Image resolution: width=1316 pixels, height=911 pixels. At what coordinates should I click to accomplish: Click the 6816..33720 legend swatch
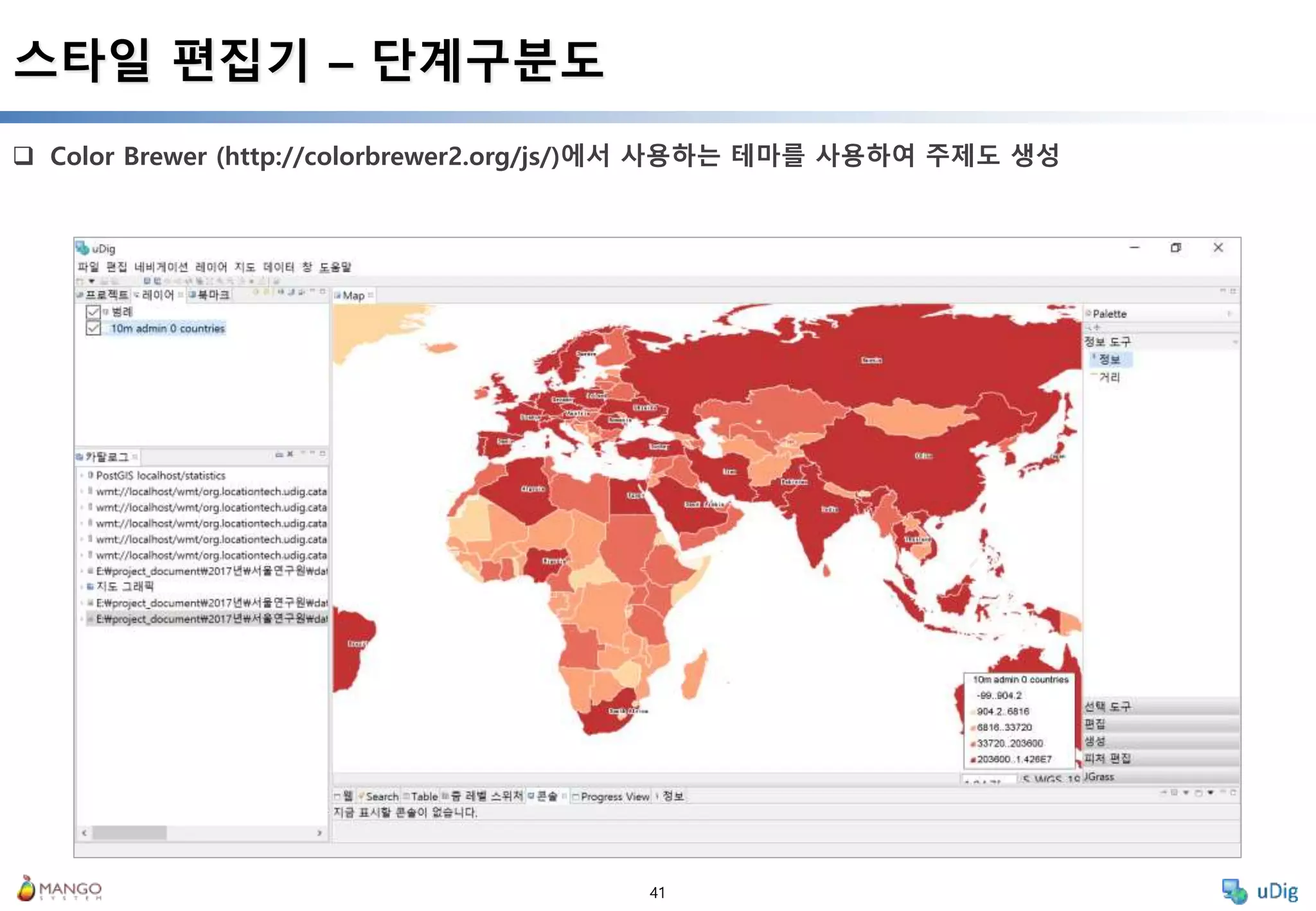click(973, 728)
